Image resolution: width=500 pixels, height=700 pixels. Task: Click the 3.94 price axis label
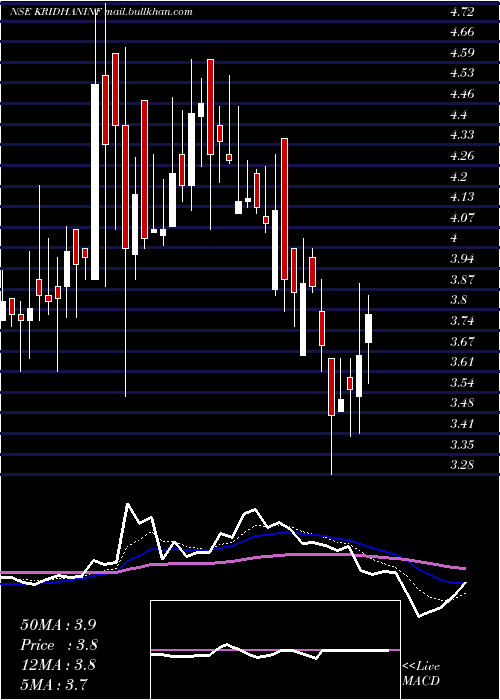pos(462,259)
